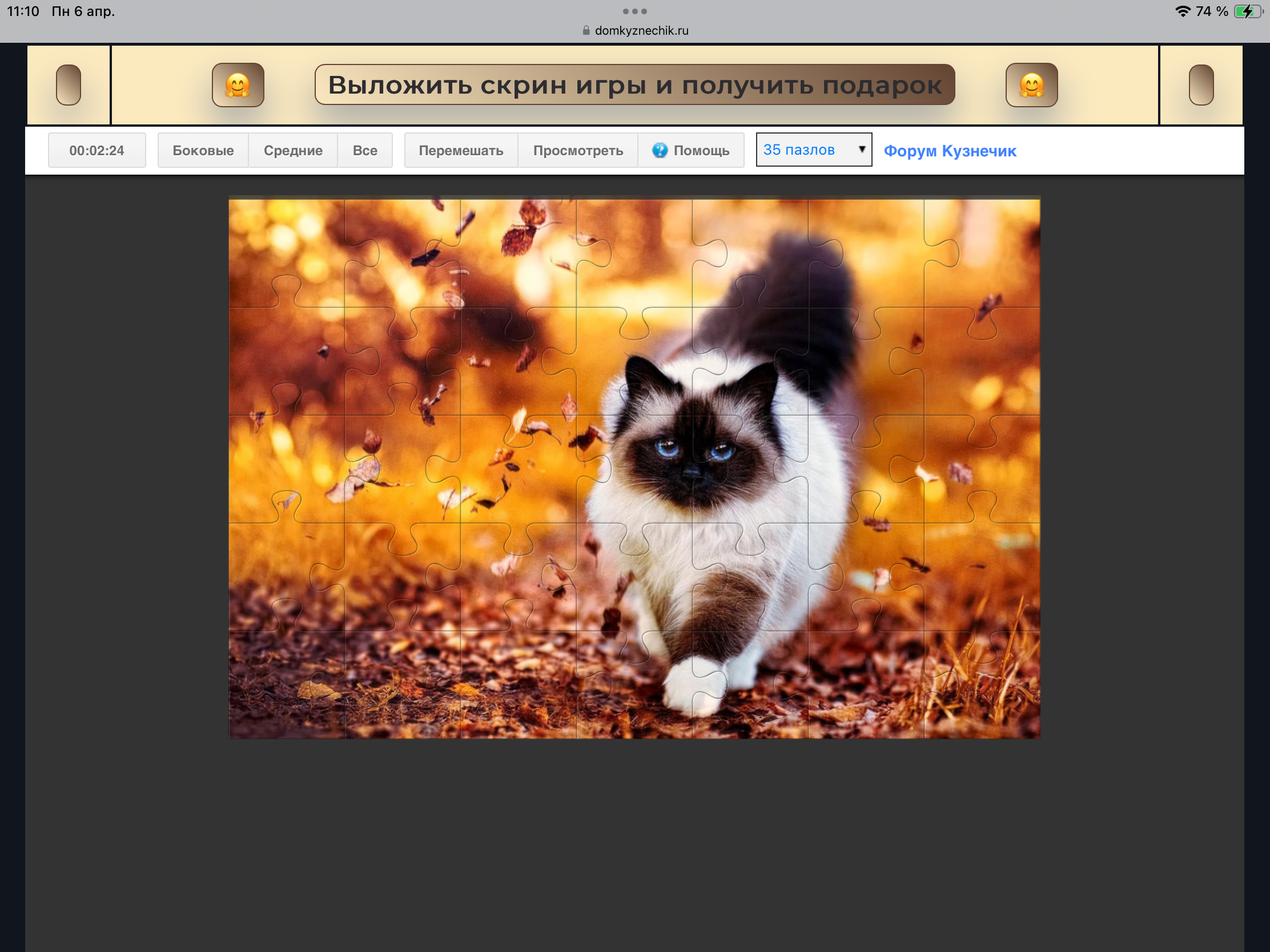The image size is (1270, 952).
Task: Show Средние middle pieces
Action: (x=293, y=150)
